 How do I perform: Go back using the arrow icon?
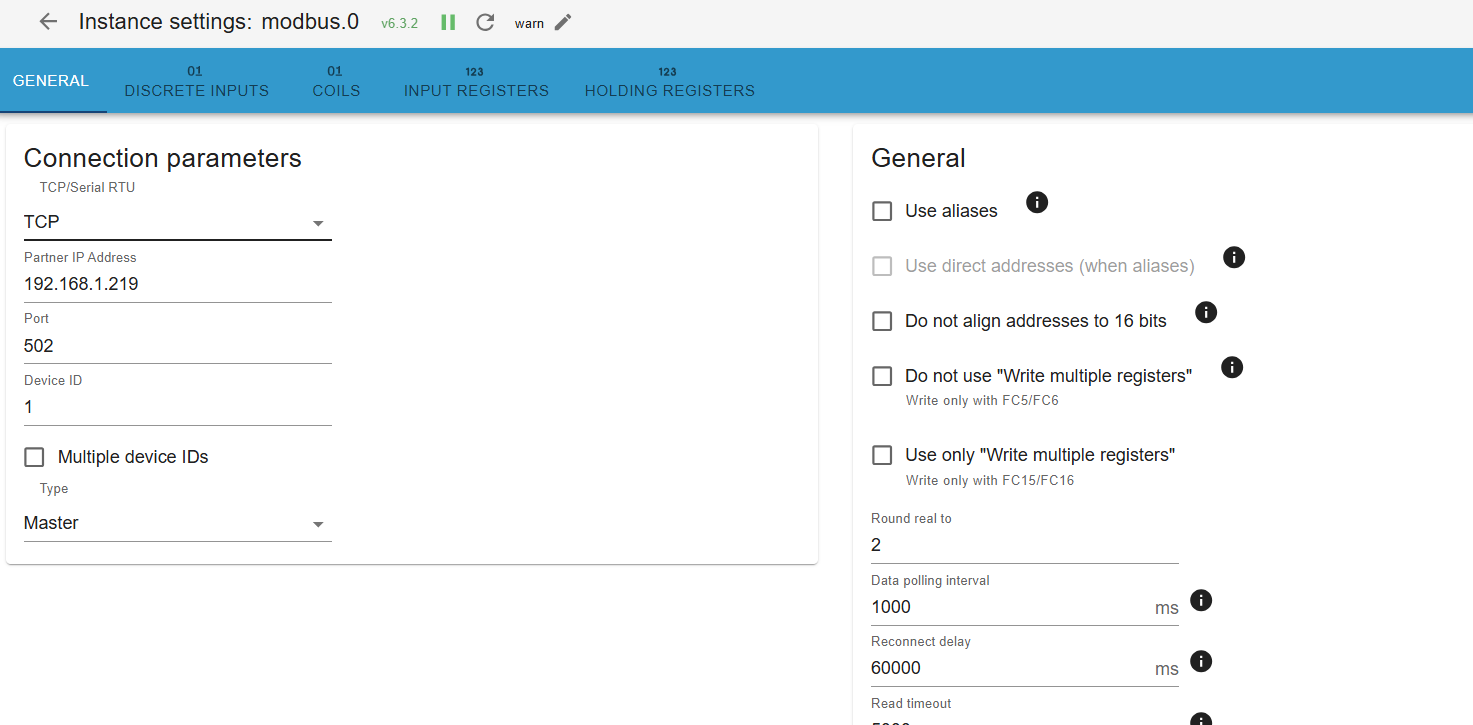[48, 22]
